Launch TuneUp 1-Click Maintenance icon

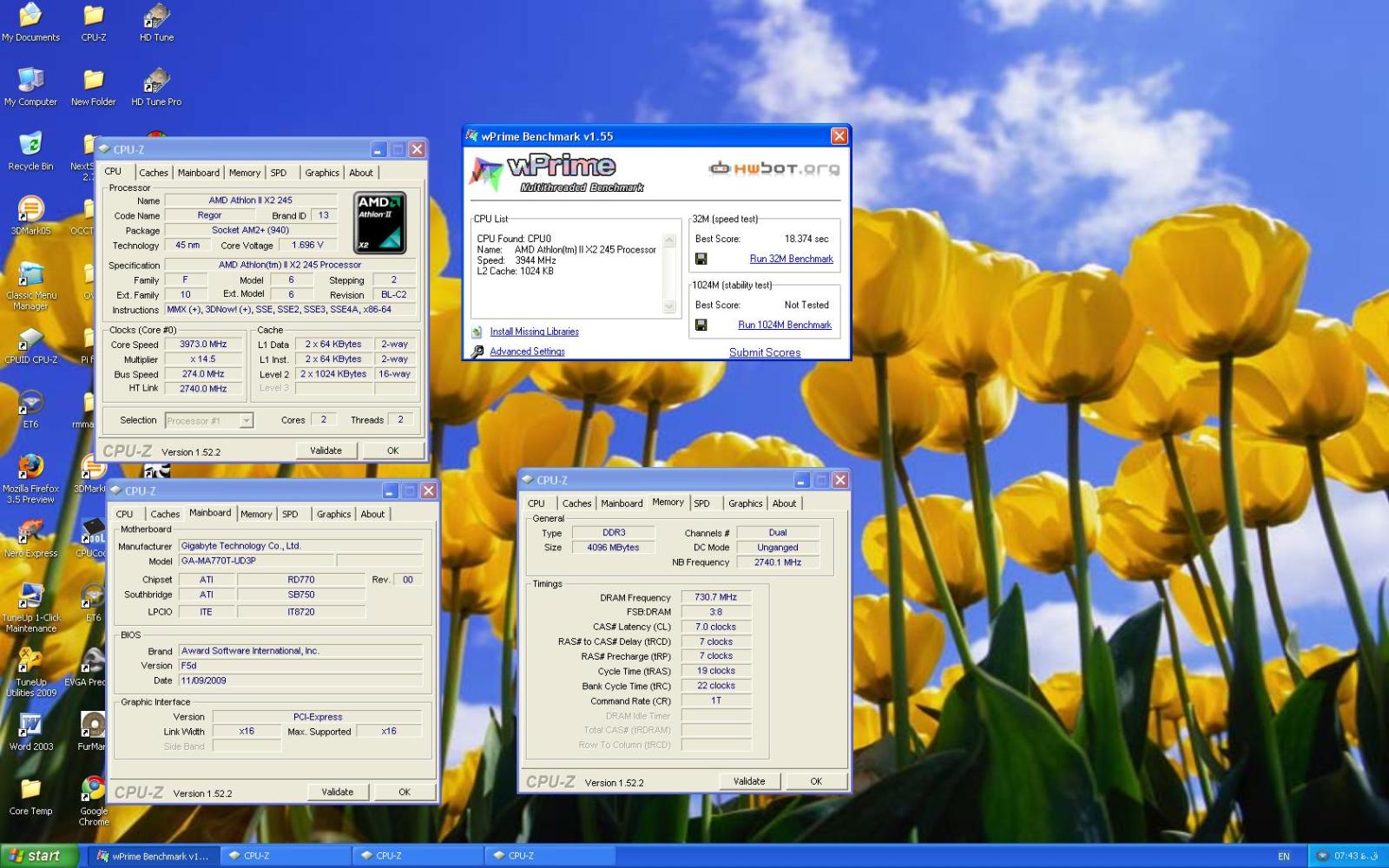point(30,608)
